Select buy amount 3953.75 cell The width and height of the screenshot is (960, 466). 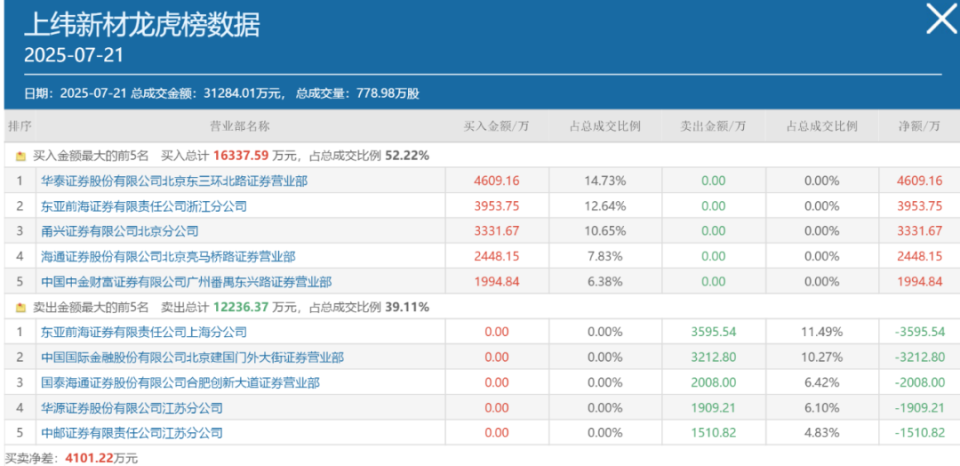(x=497, y=206)
